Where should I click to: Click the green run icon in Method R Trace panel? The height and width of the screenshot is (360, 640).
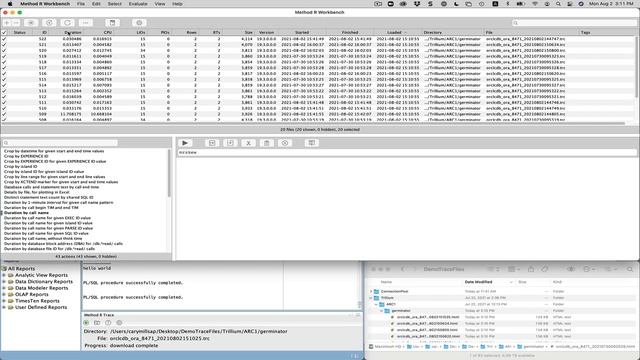[86, 322]
